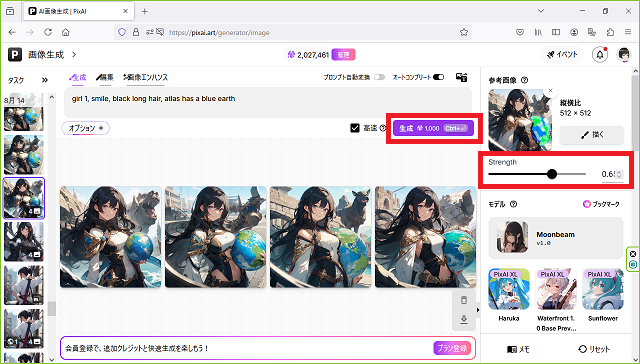
Task: Switch to the 画像エンハンス tab
Action: (145, 77)
